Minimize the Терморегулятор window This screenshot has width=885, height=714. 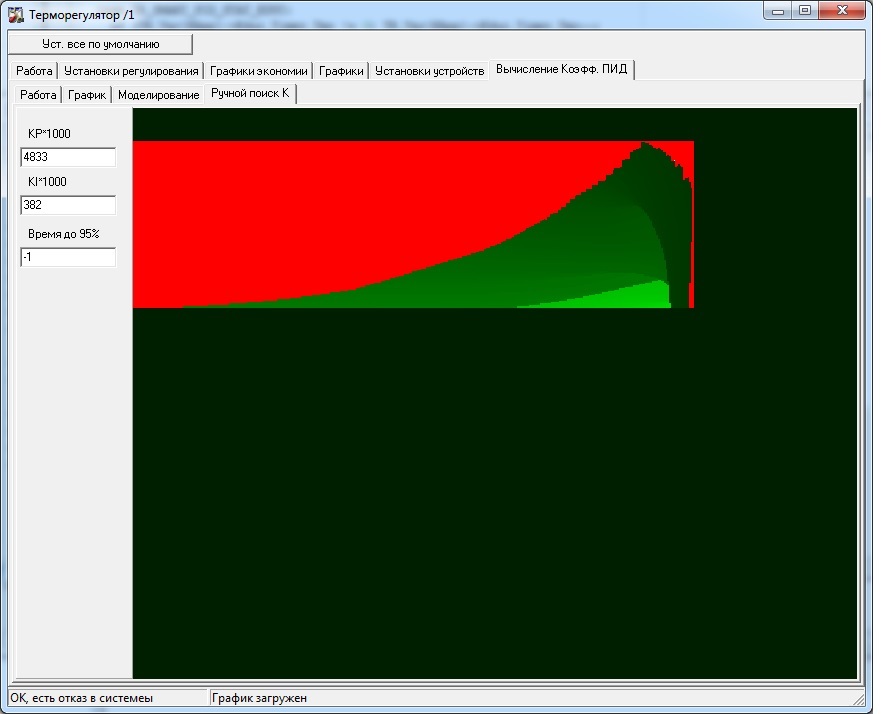[778, 11]
